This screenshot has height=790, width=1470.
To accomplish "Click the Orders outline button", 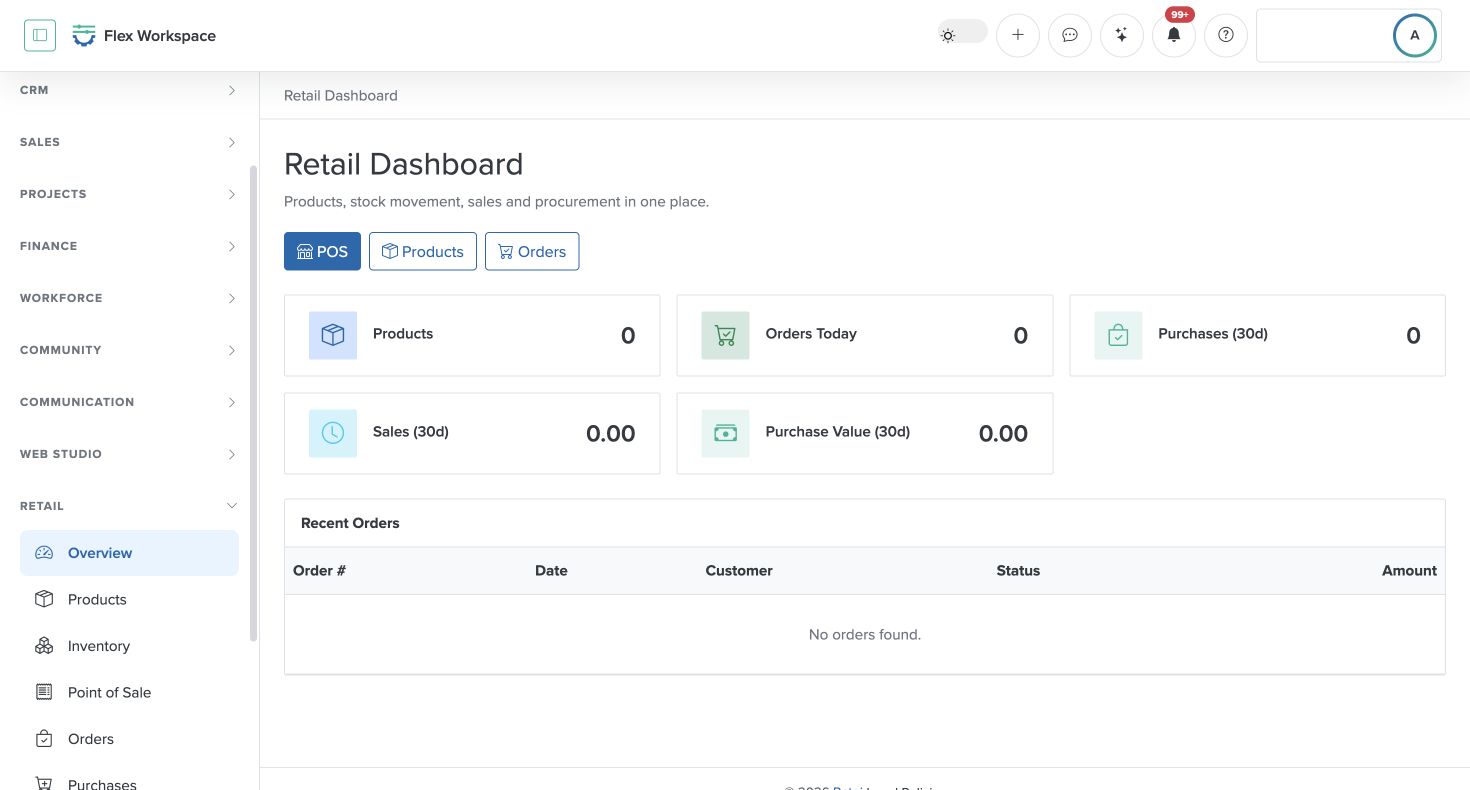I will pyautogui.click(x=532, y=252).
